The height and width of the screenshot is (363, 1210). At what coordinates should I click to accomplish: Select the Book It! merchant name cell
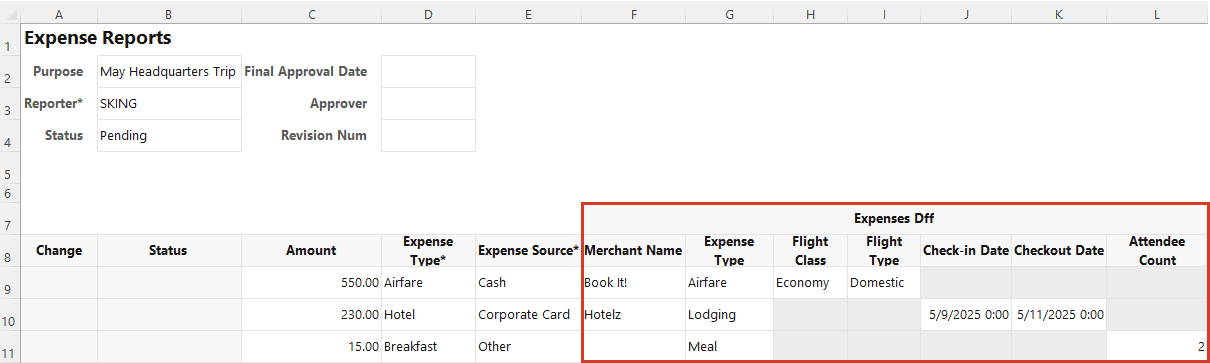(x=634, y=283)
